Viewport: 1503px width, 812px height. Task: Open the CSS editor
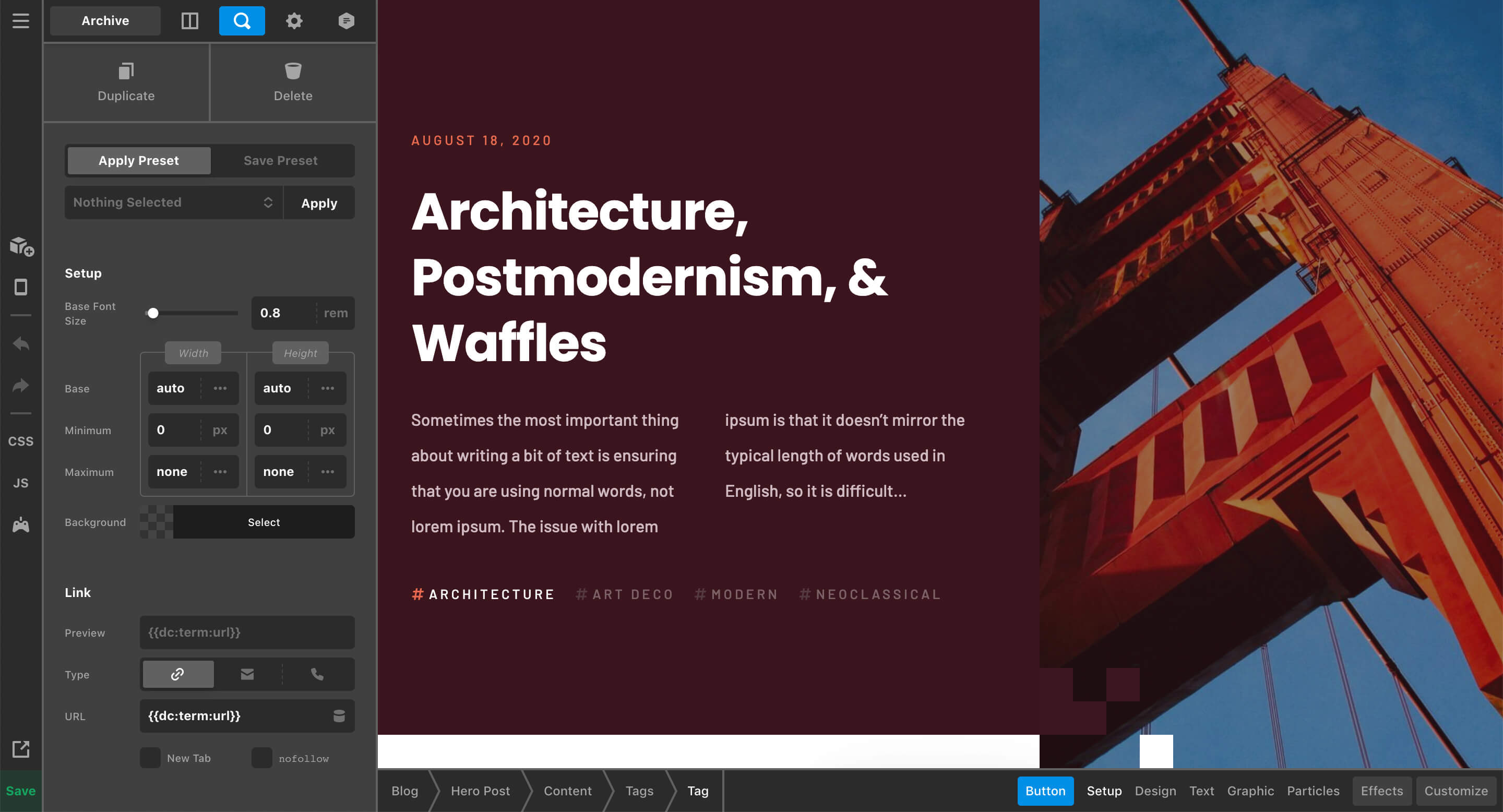21,441
